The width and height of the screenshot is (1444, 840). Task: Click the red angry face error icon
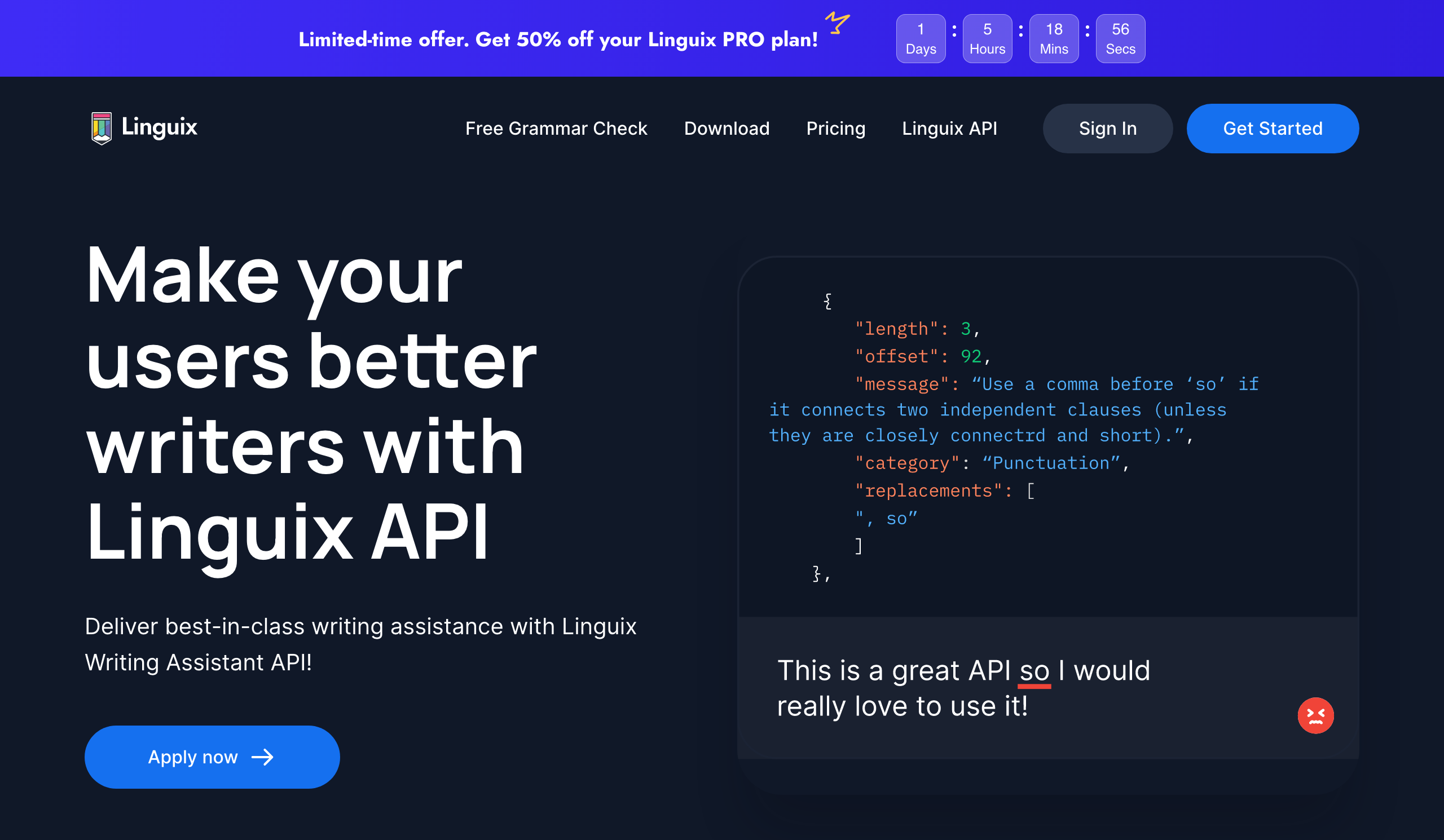pyautogui.click(x=1315, y=715)
